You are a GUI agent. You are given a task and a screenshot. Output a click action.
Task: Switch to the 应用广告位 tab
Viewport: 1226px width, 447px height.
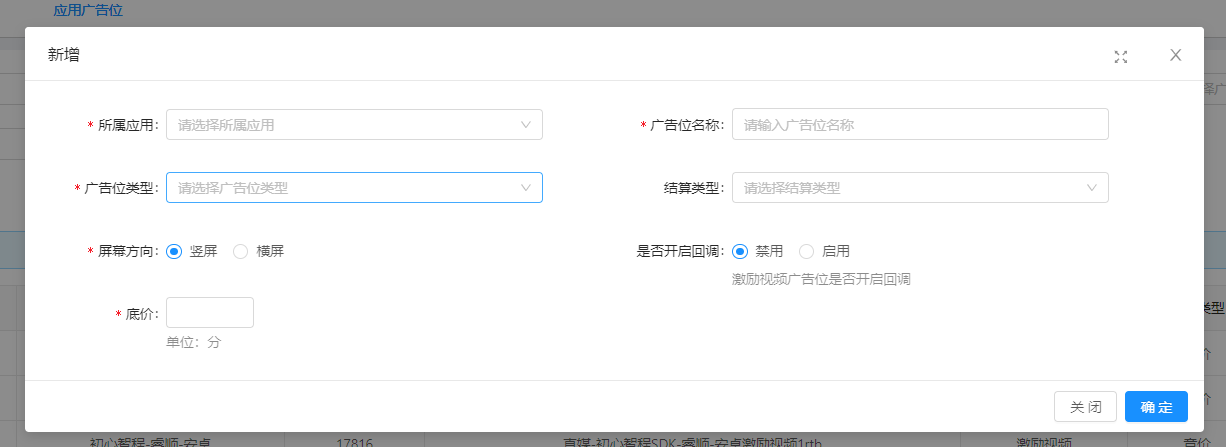88,11
